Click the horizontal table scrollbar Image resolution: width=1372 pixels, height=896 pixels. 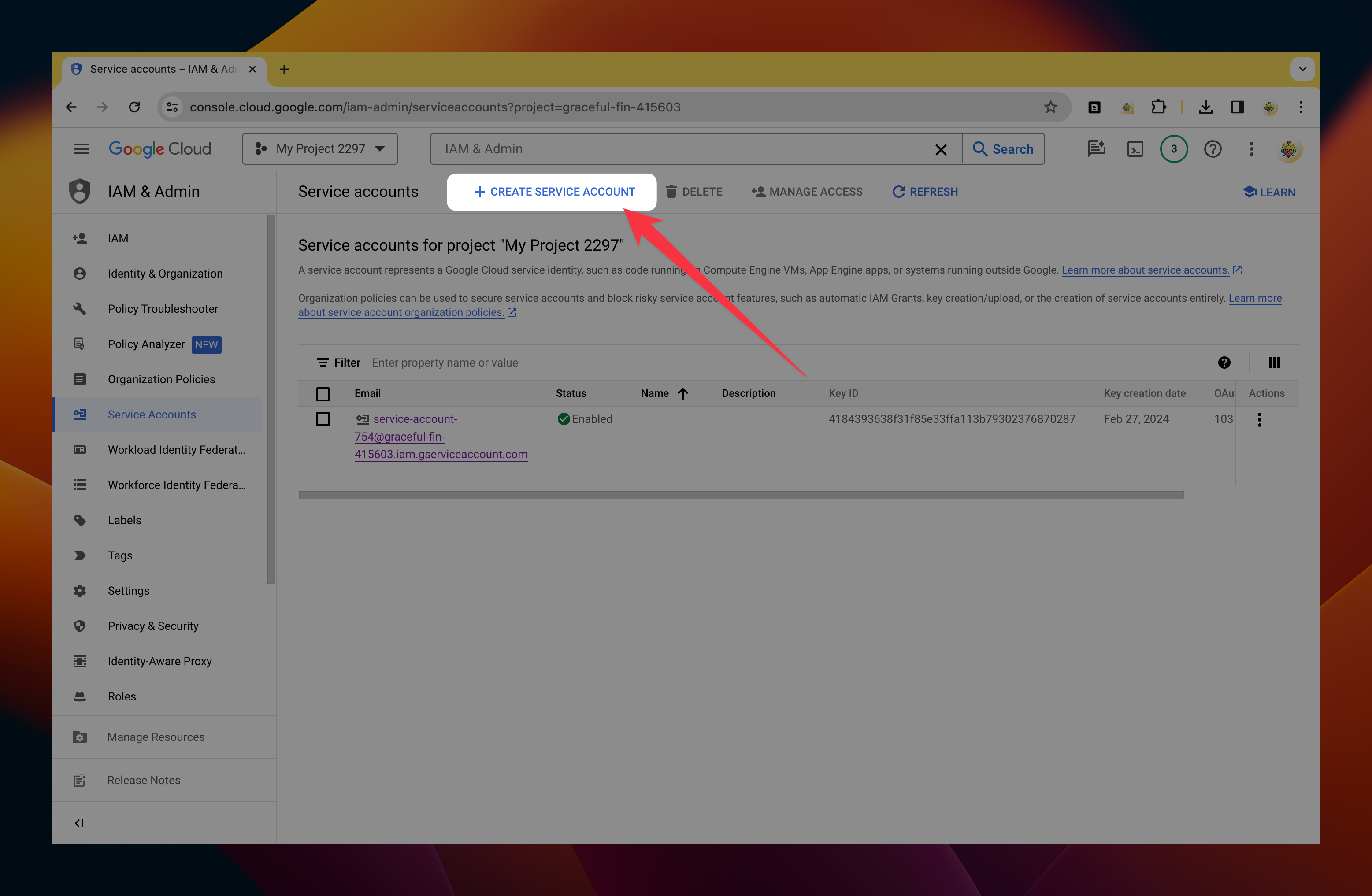[x=741, y=495]
